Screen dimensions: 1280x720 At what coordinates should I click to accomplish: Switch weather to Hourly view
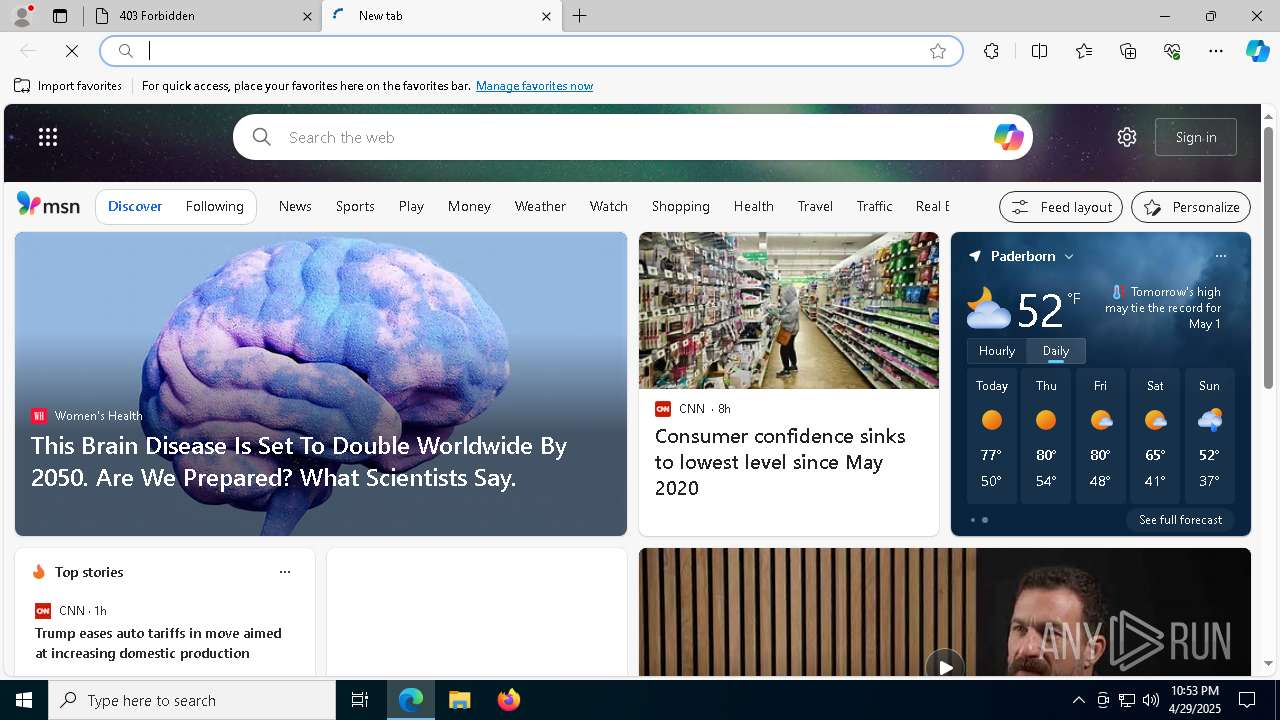tap(997, 351)
